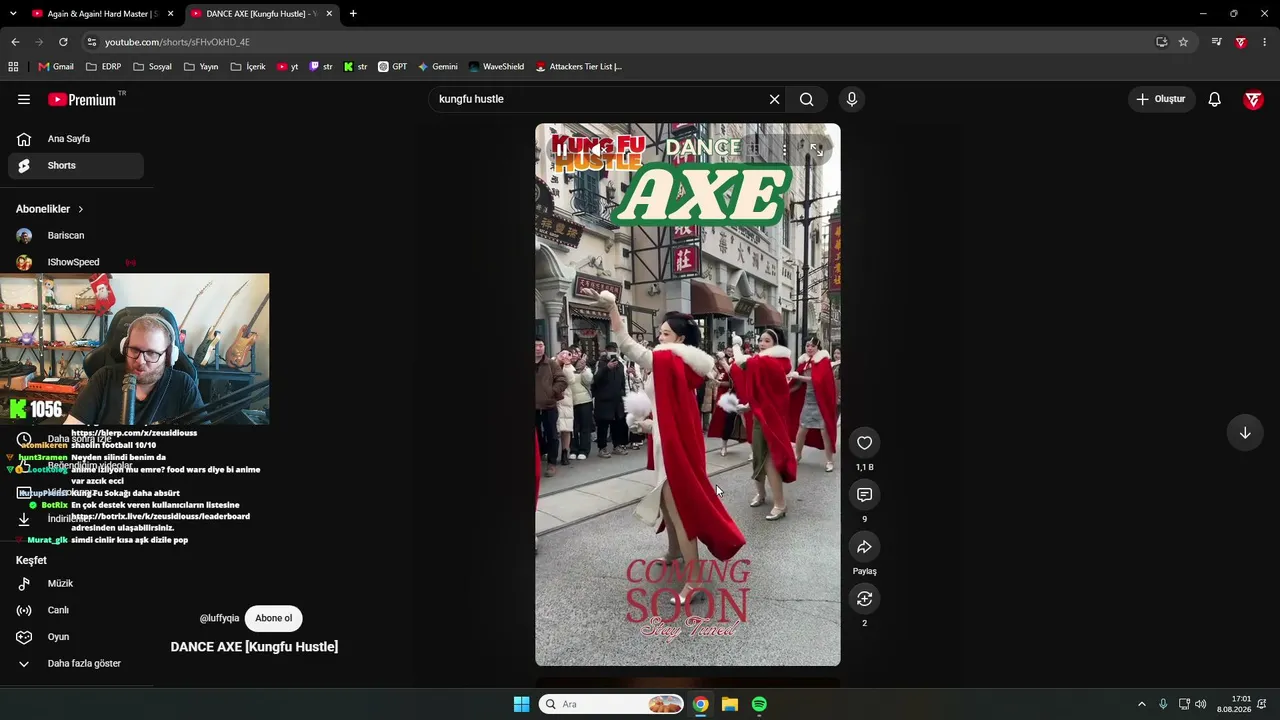The width and height of the screenshot is (1280, 720).
Task: Open the Chrome apps grid shortcut
Action: point(13,67)
